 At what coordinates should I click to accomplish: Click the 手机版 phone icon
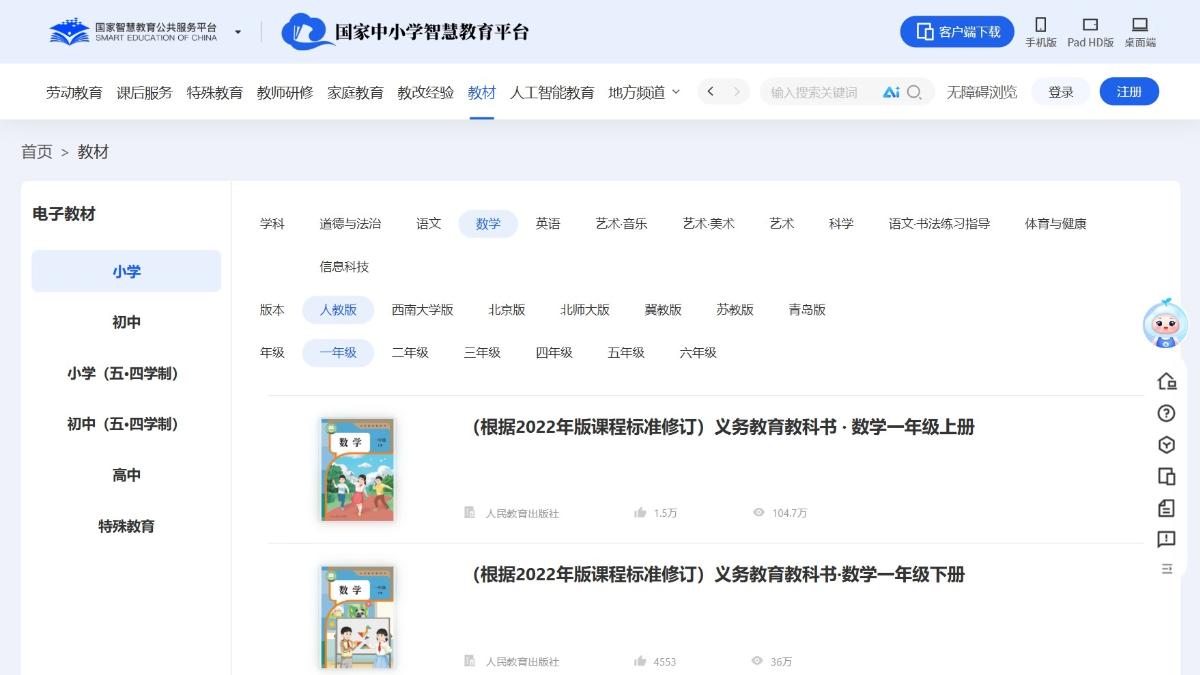pos(1040,25)
